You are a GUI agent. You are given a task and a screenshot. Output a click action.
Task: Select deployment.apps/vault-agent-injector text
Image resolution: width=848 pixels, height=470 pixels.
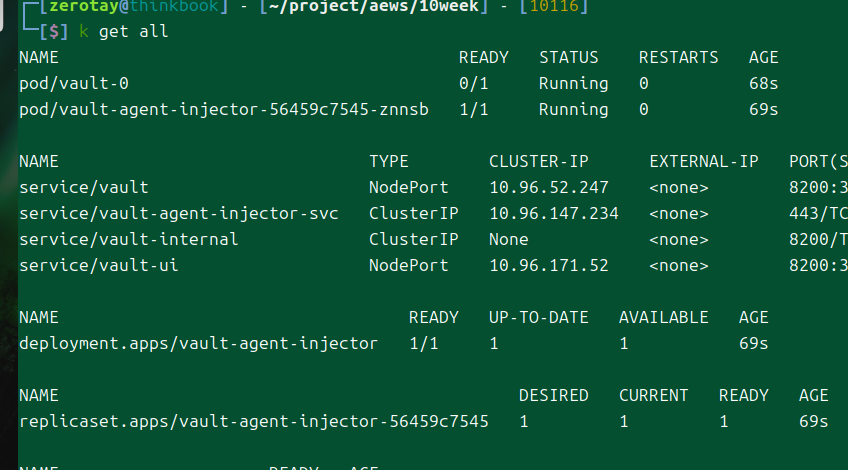click(198, 343)
